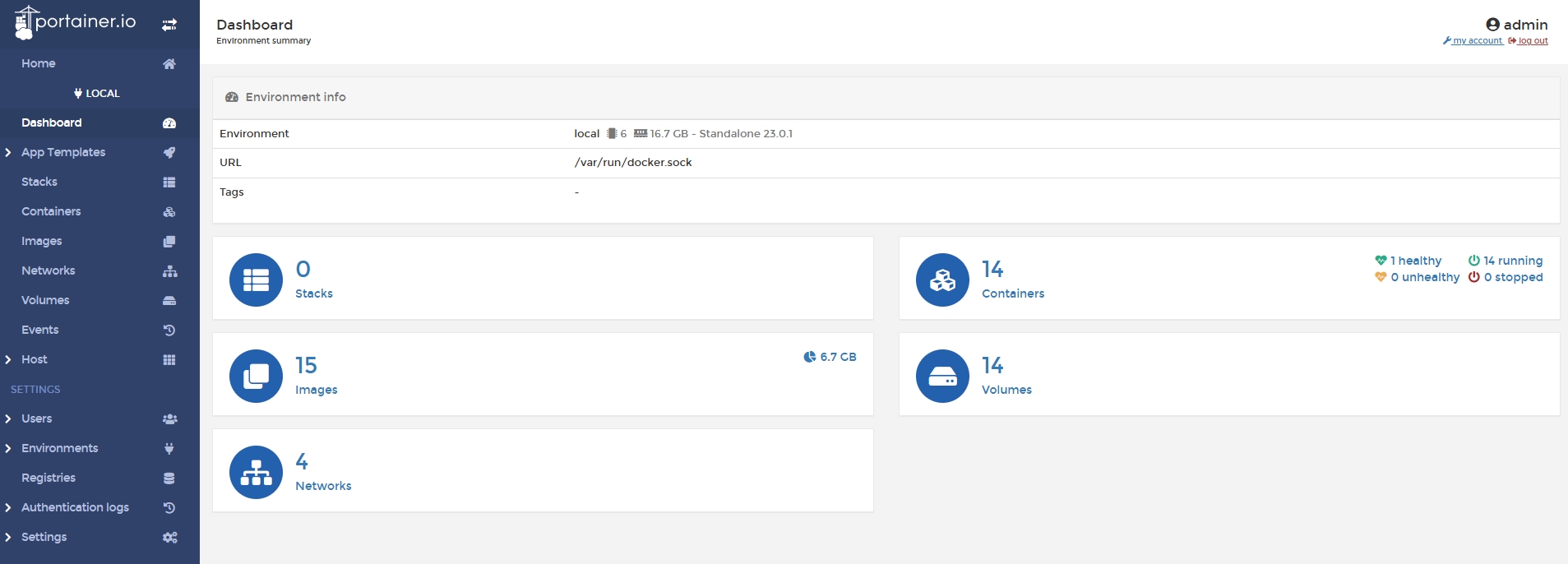Open the my account link
Screen dimensions: 1568x564
[x=1477, y=41]
